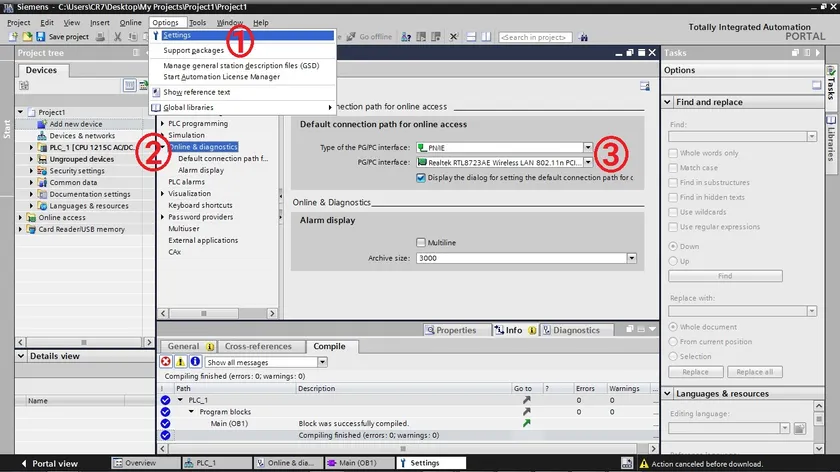This screenshot has width=840, height=472.
Task: Open Global libraries submenu
Action: tap(242, 107)
